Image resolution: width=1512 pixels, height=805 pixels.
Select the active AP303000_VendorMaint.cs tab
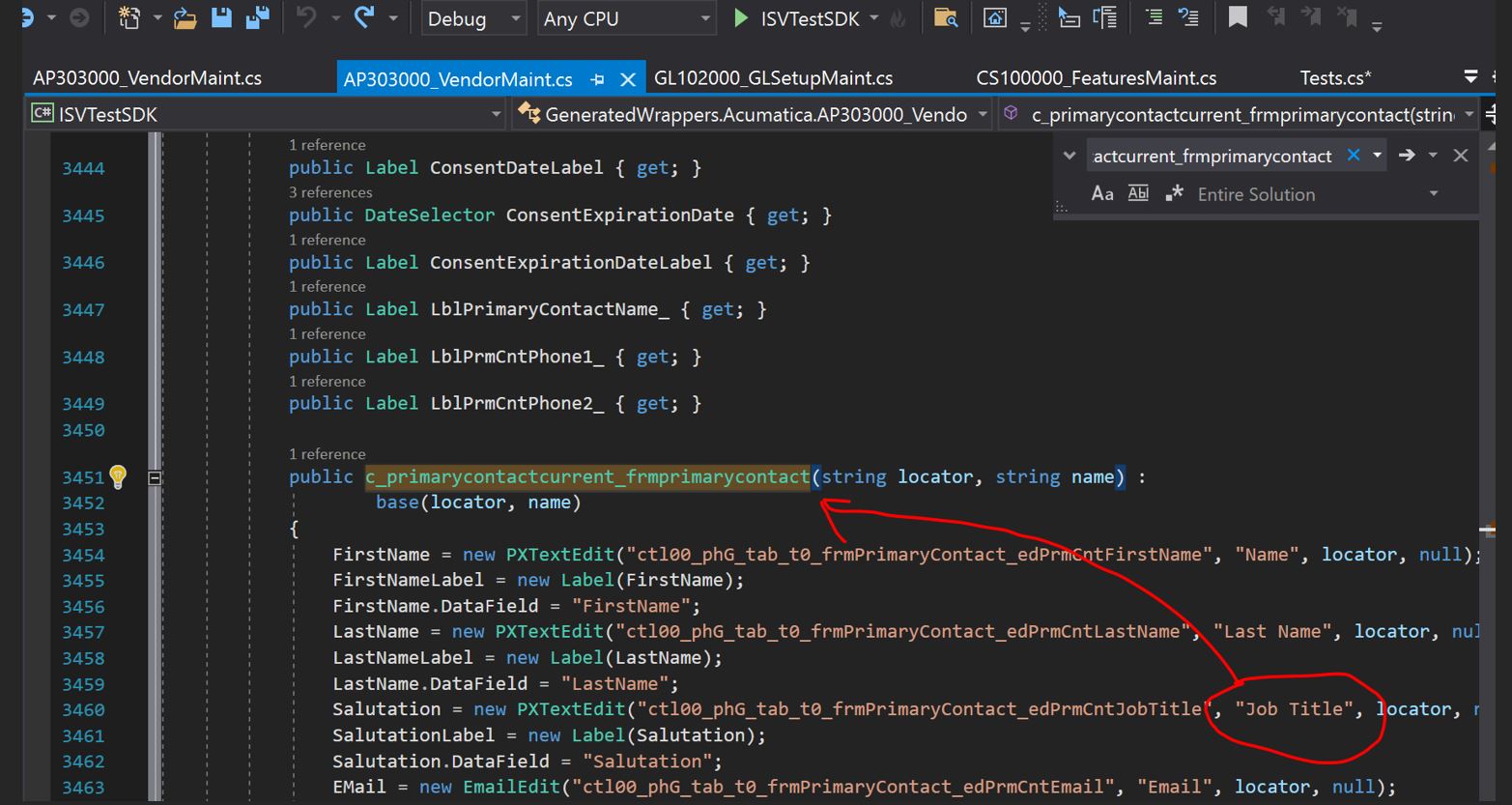pos(458,79)
